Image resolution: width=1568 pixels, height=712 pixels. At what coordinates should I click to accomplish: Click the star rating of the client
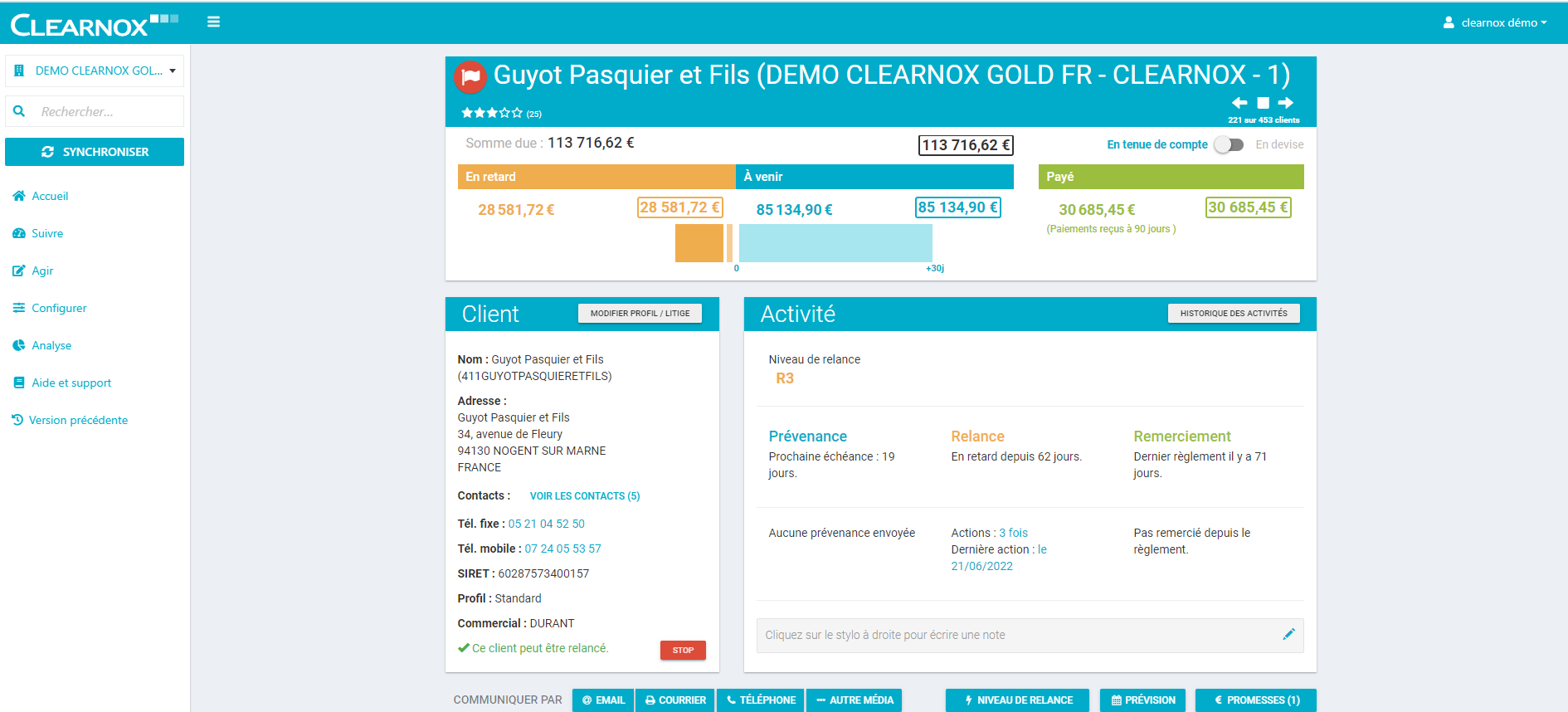point(492,113)
